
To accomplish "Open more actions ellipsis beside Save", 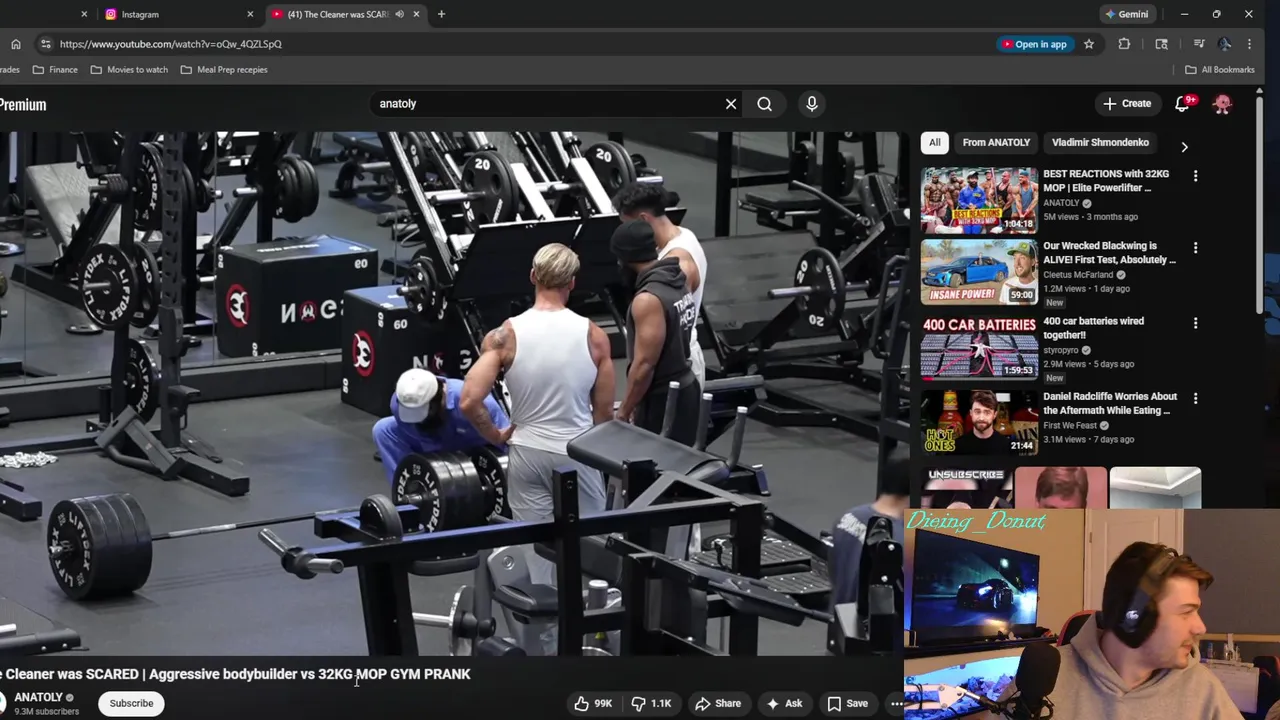I will click(x=896, y=704).
